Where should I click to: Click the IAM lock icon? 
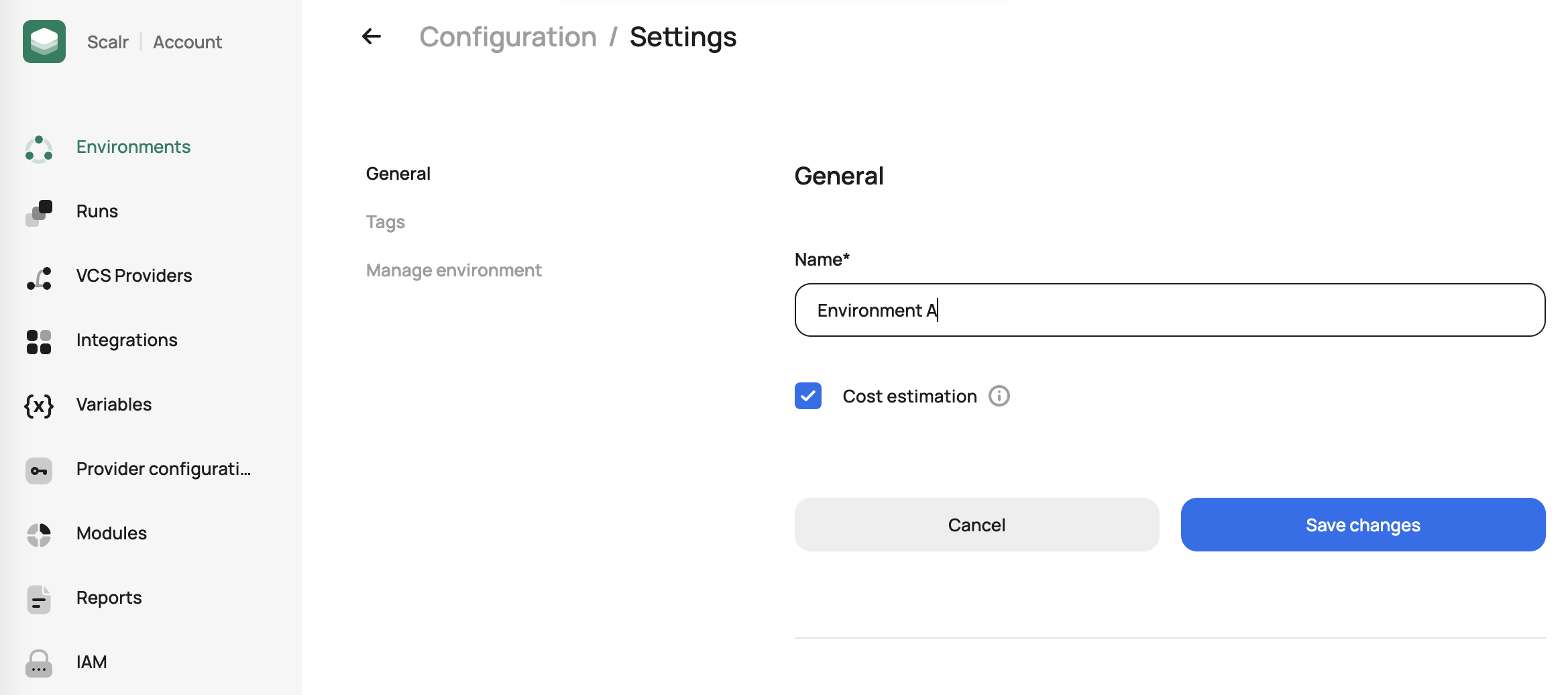pyautogui.click(x=39, y=663)
